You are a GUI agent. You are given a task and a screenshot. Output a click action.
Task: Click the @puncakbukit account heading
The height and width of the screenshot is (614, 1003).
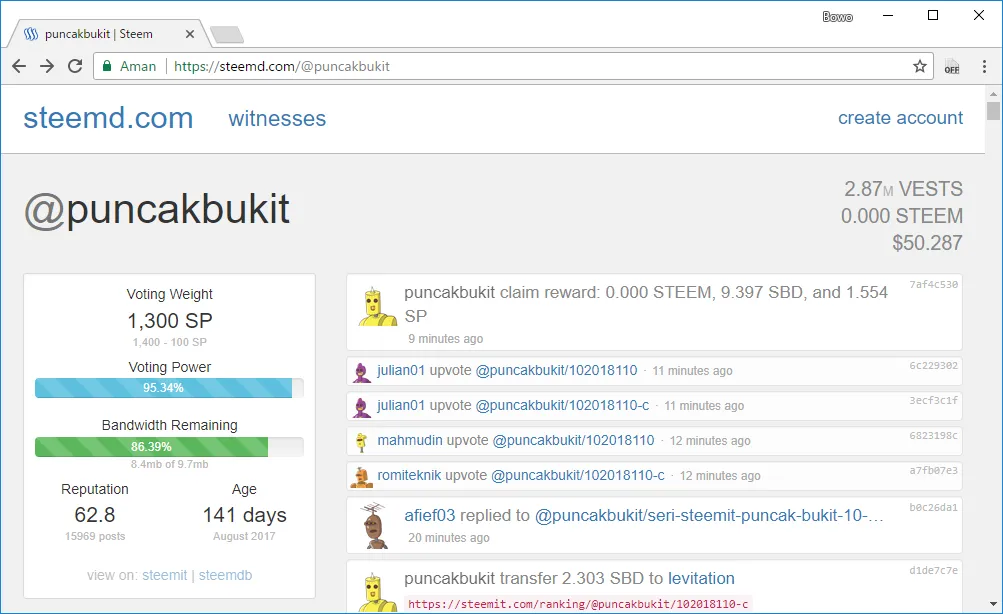pos(157,209)
